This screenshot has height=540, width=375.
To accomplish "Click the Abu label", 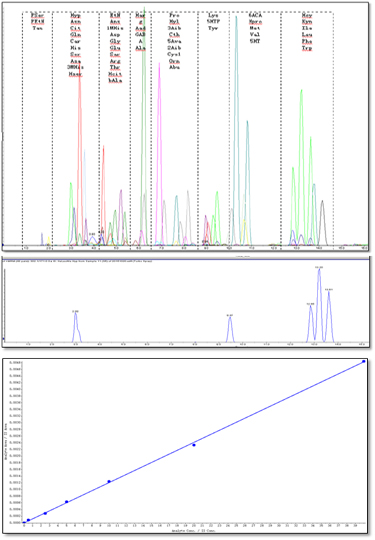I will pos(175,68).
